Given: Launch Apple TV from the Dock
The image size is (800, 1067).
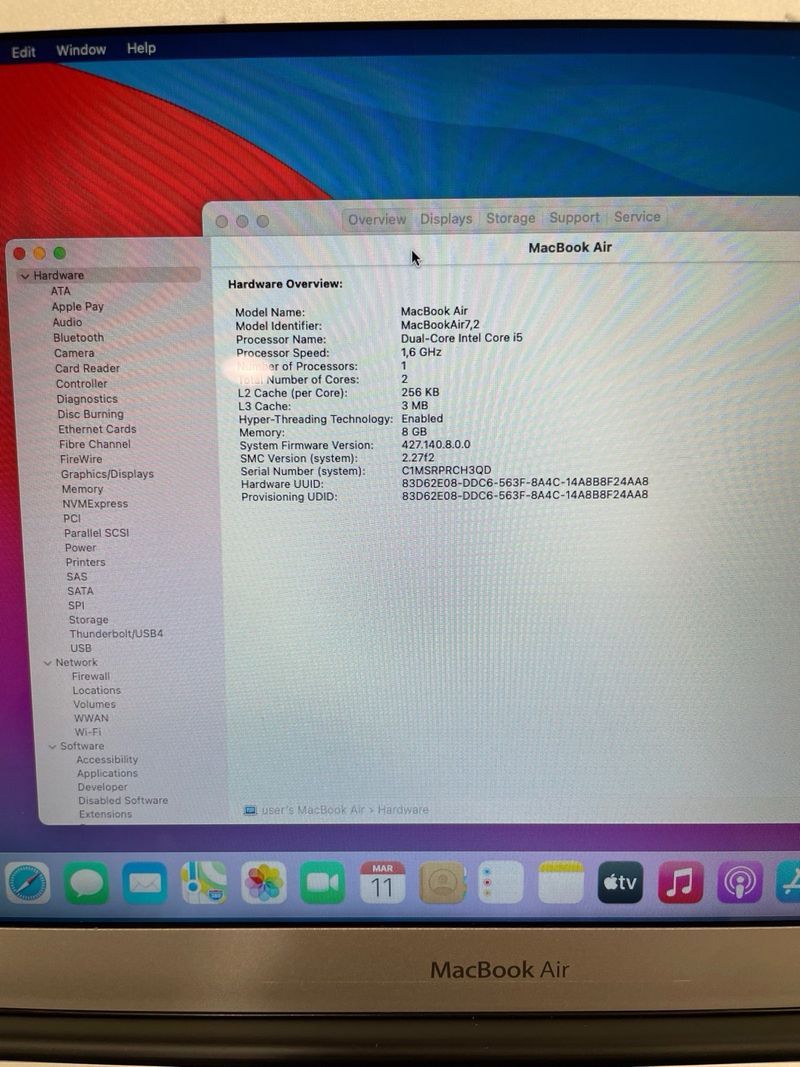Looking at the screenshot, I should pos(620,883).
